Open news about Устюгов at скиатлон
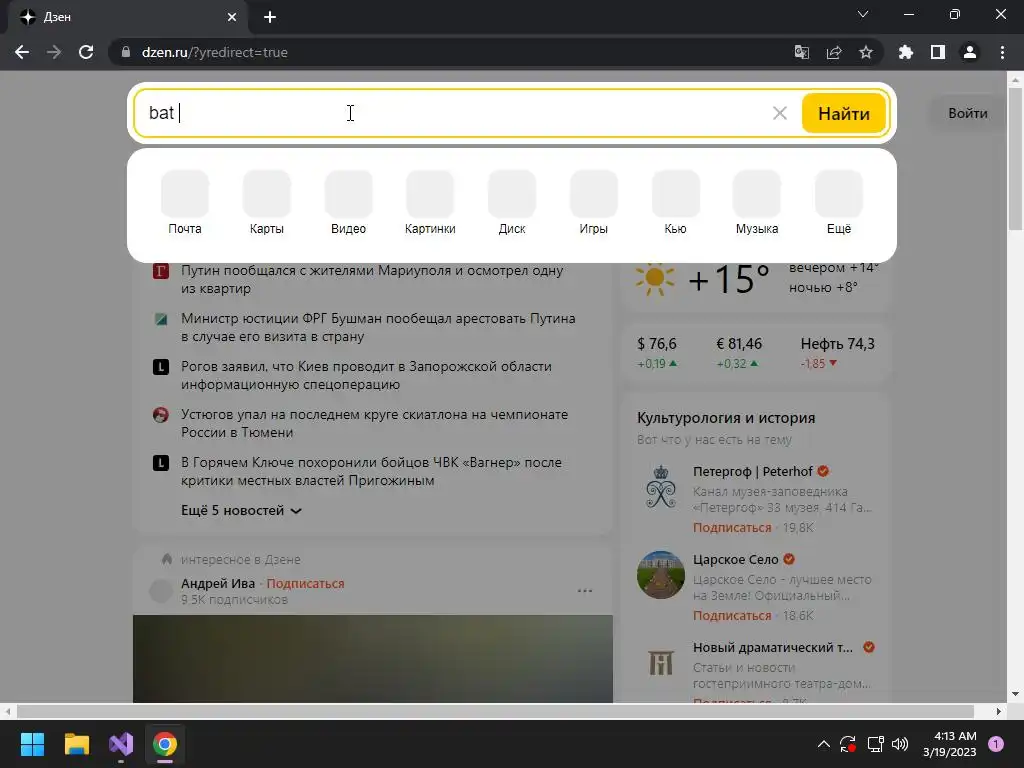 (374, 423)
